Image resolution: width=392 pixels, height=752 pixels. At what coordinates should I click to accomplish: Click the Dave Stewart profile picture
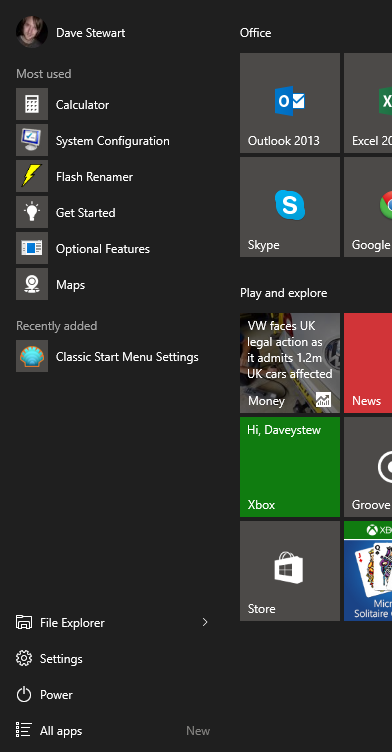coord(32,32)
